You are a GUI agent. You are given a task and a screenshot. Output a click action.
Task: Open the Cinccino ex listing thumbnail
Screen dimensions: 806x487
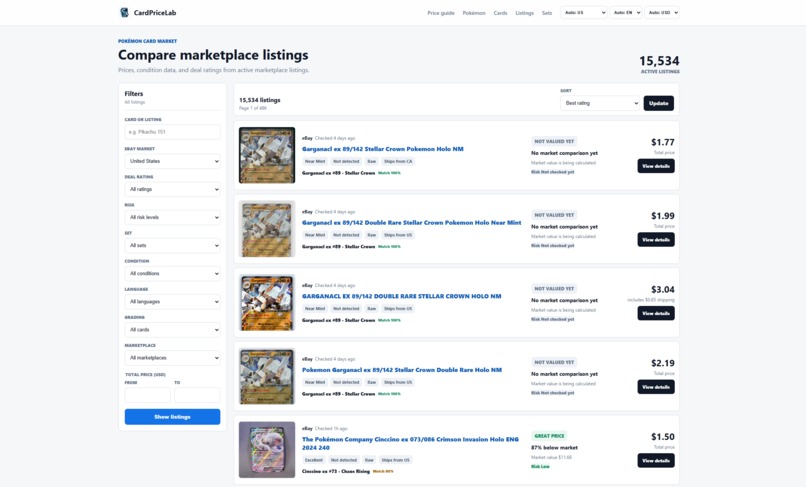click(x=267, y=449)
